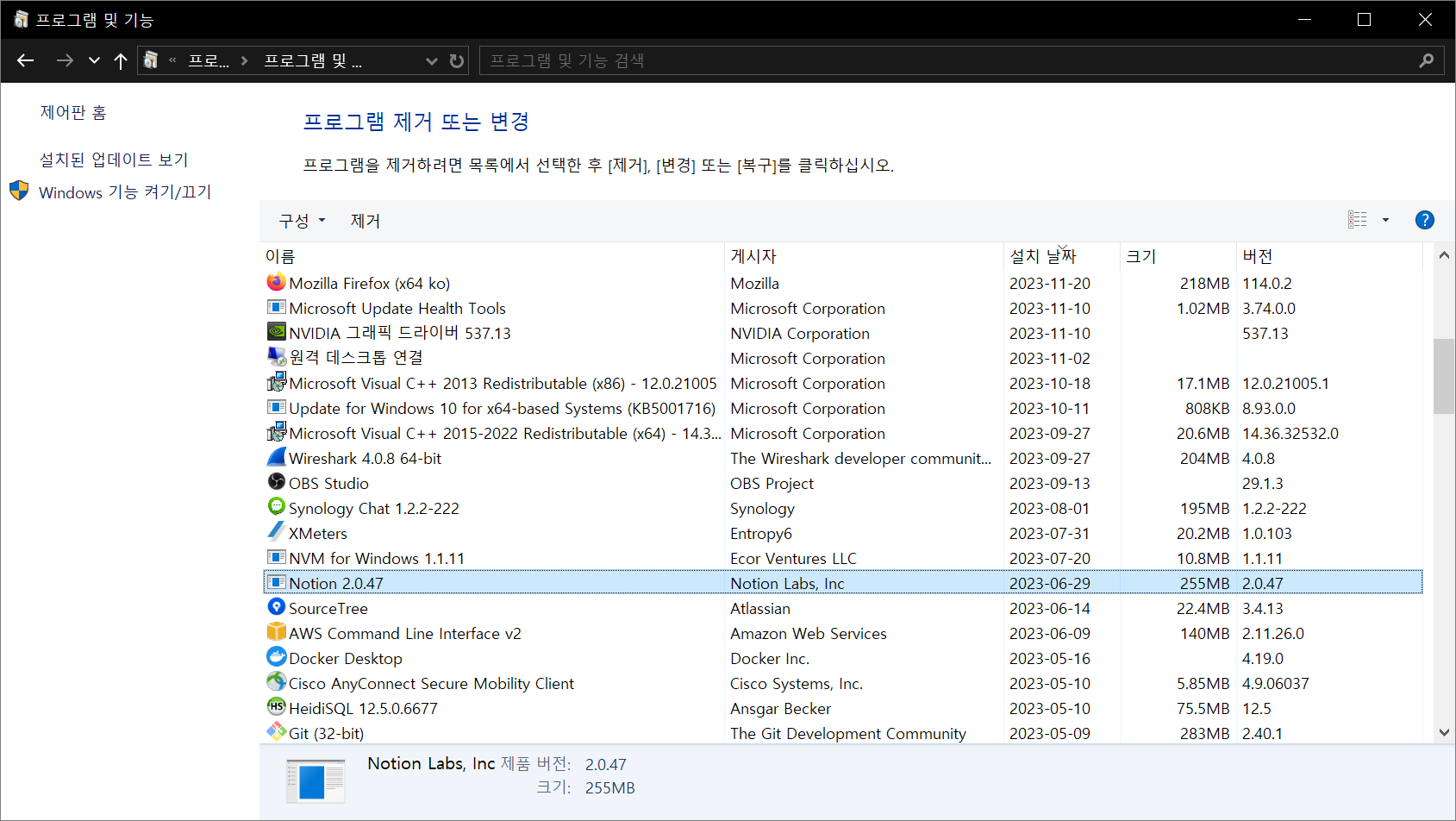Go up one level with up arrow

121,60
